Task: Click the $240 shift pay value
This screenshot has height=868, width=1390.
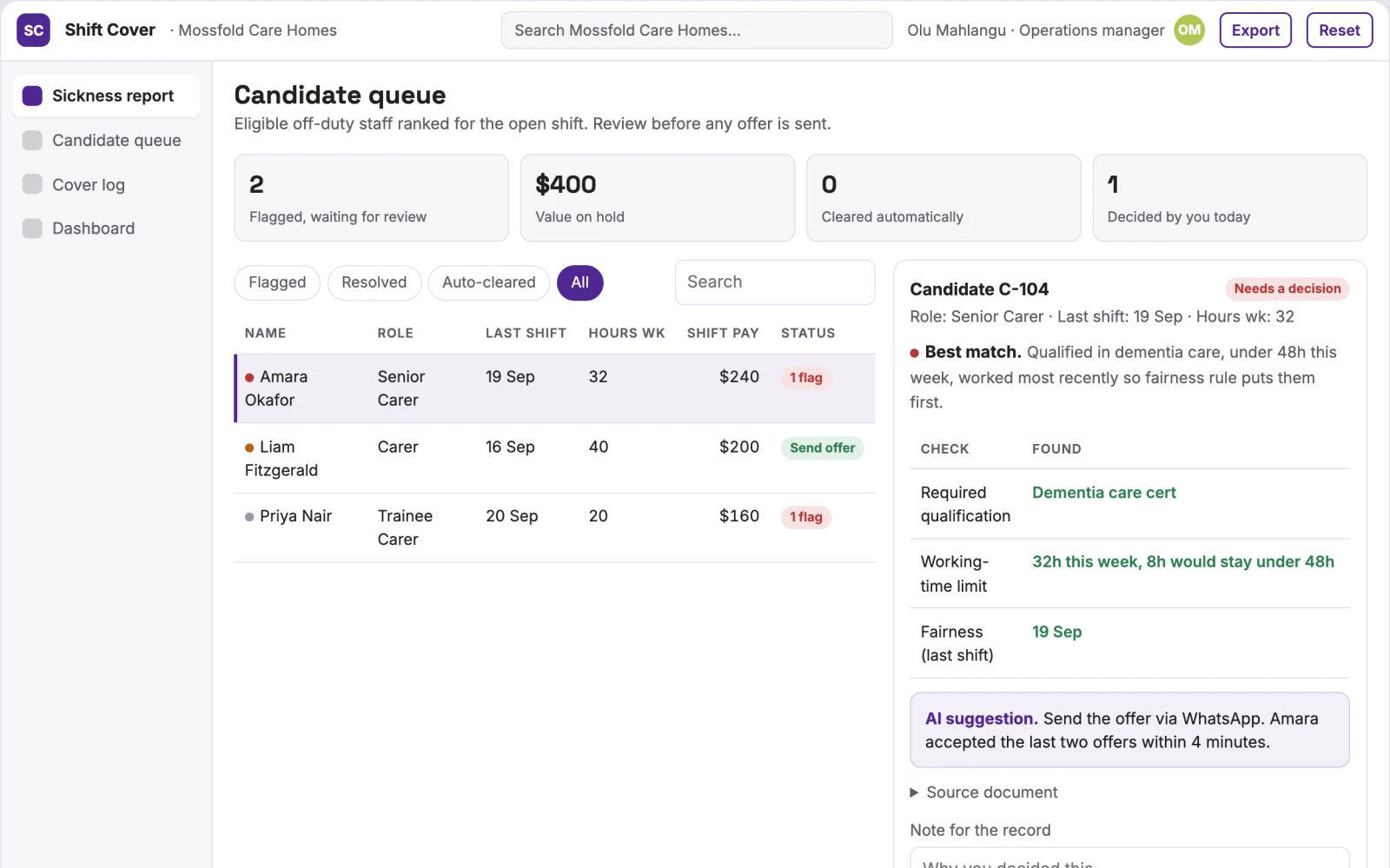Action: [739, 376]
